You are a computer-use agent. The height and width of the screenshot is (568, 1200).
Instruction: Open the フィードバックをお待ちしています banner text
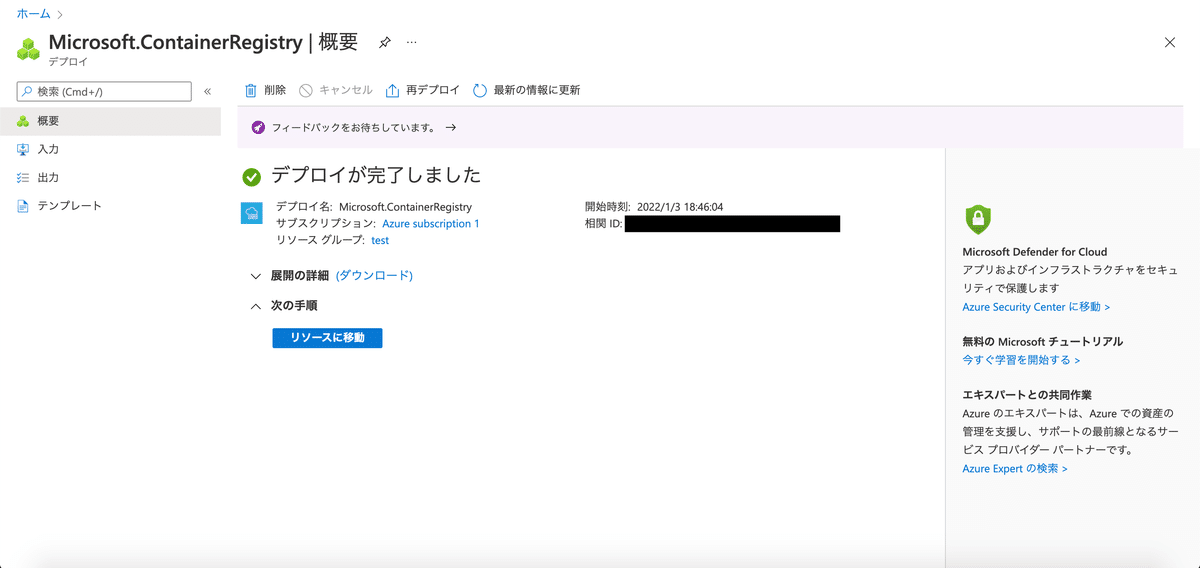pyautogui.click(x=354, y=128)
